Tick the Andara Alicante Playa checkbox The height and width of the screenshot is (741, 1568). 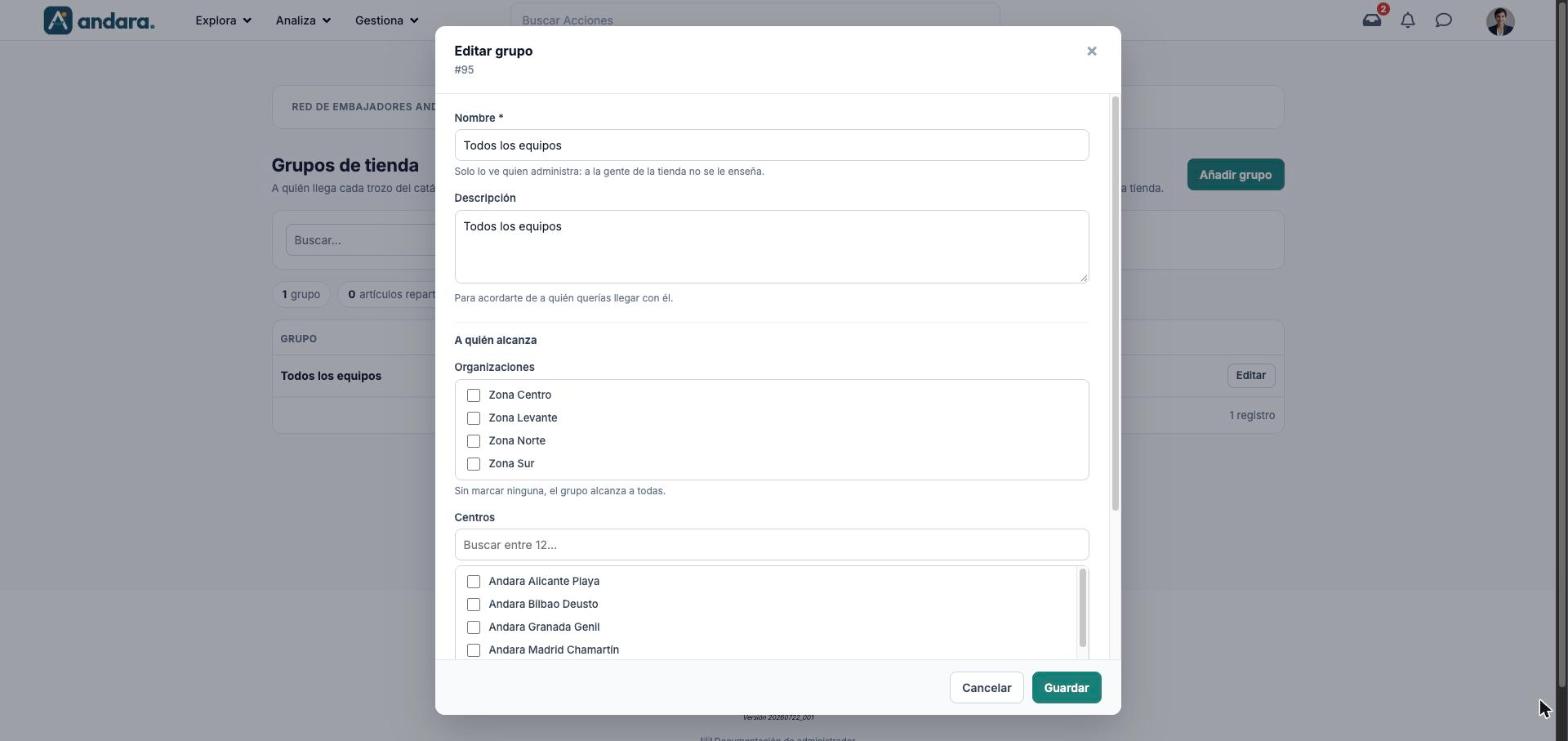(474, 581)
